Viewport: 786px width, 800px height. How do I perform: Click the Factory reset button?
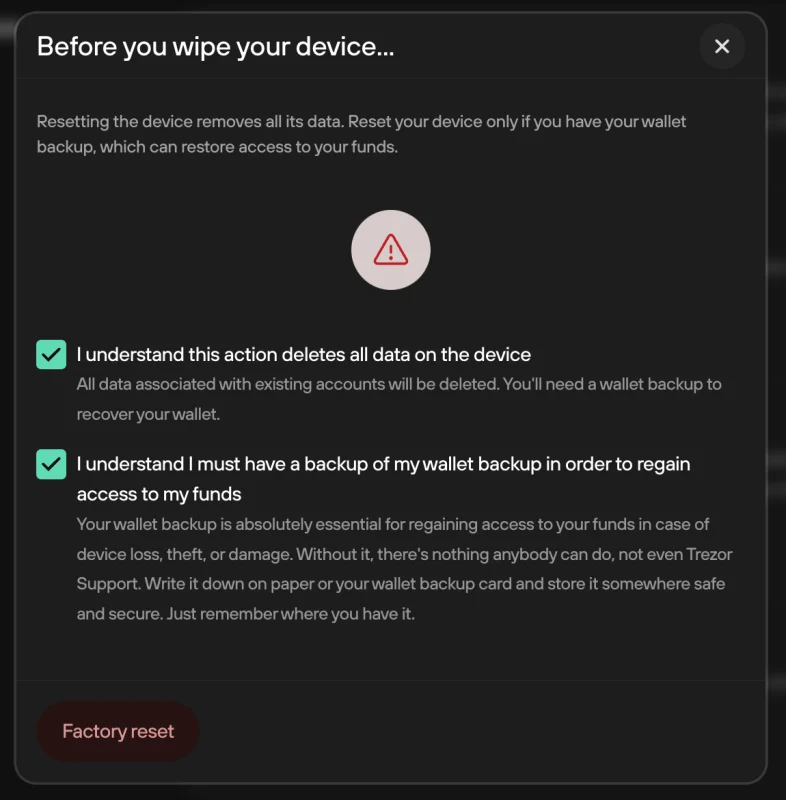pos(118,731)
